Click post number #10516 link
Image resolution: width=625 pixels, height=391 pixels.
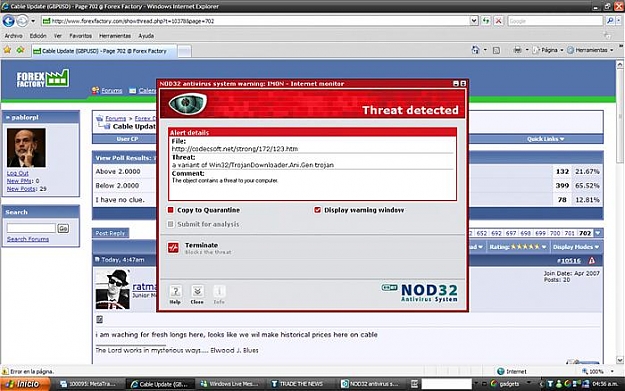570,261
